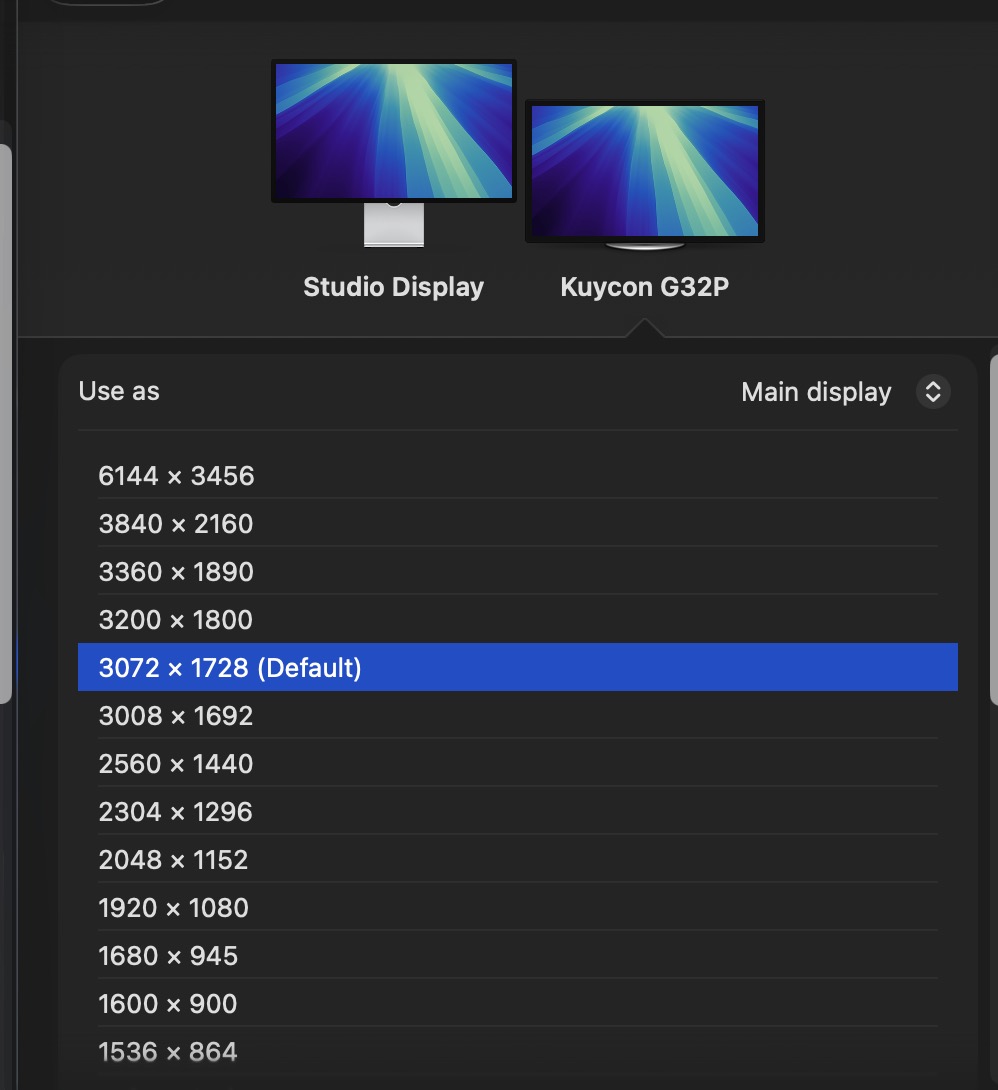Screen dimensions: 998x1090
Task: Click the up-down chevron icon next to Main display
Action: (x=932, y=391)
